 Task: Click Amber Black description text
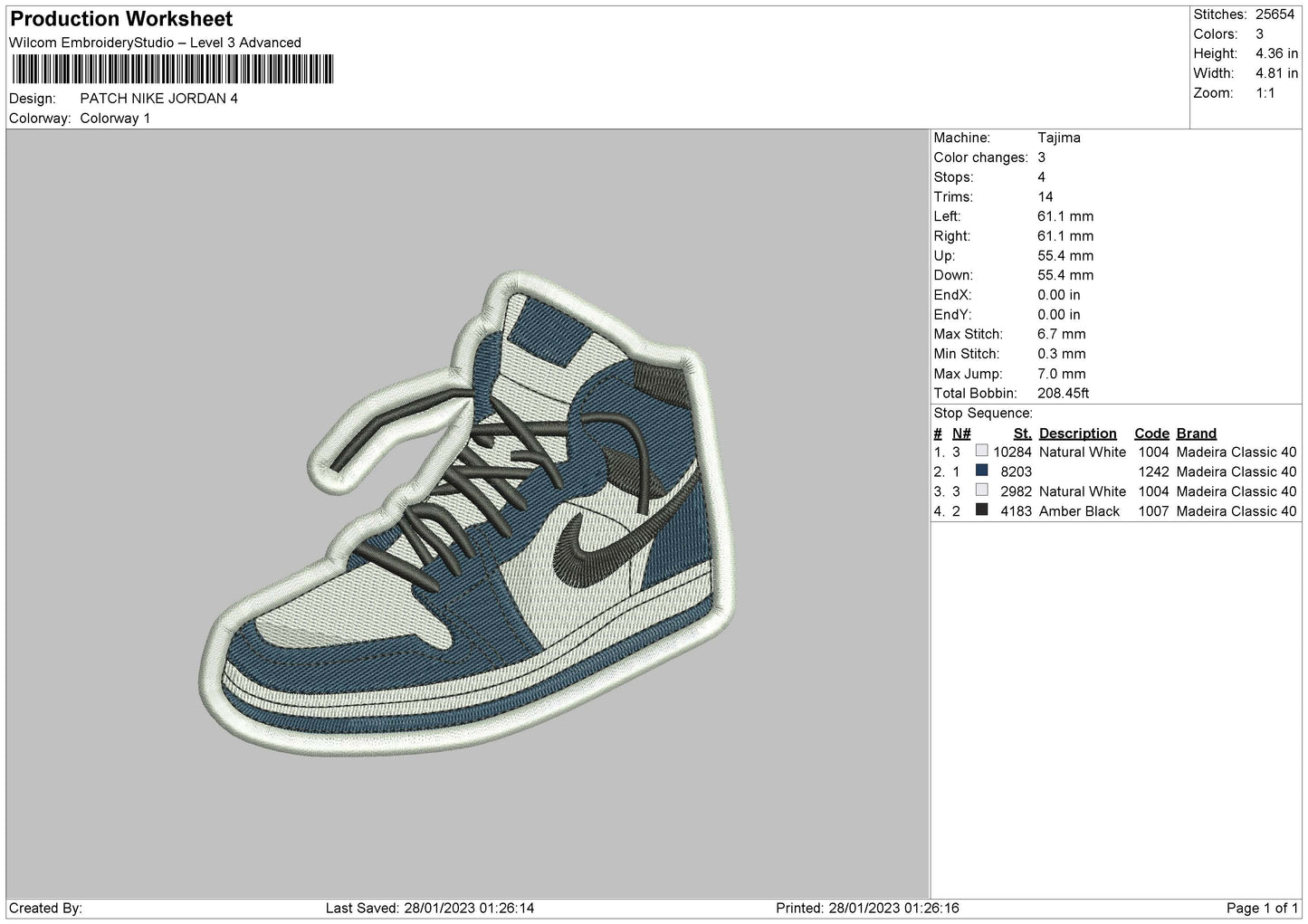point(1080,511)
